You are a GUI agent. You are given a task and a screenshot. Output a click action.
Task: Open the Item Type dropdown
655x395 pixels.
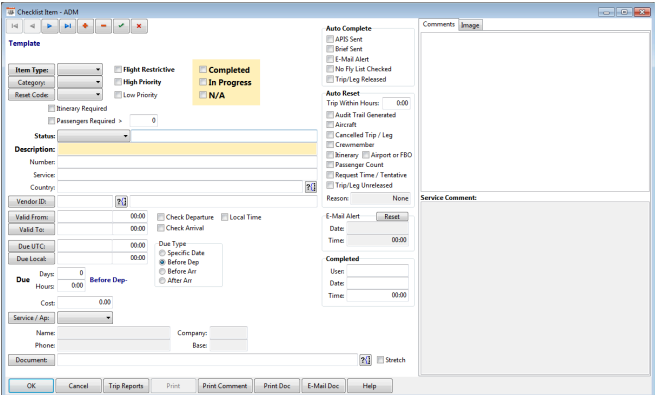pyautogui.click(x=80, y=69)
